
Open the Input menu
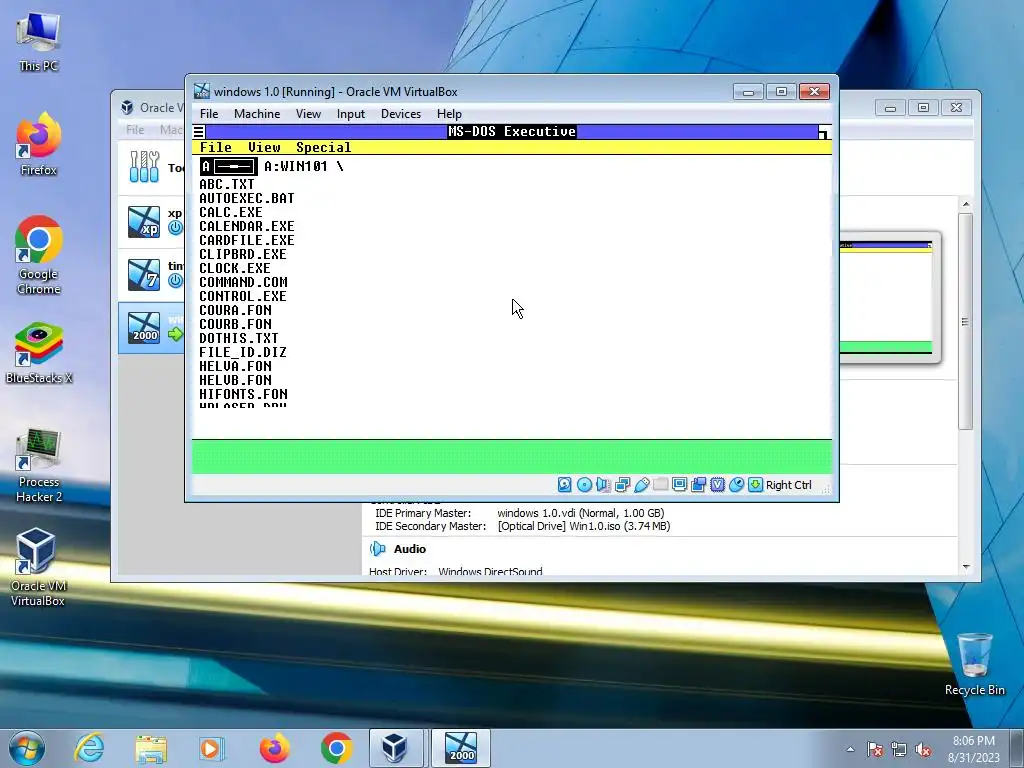351,114
